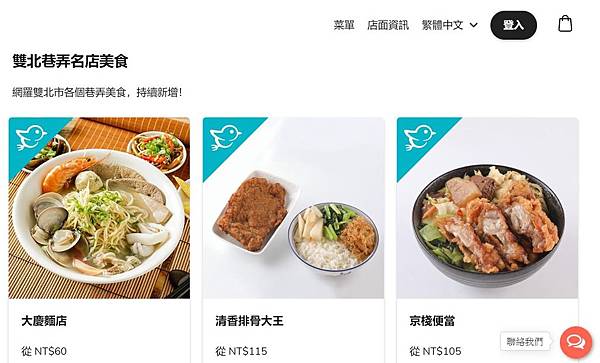The image size is (600, 363).
Task: Open the shopping bag cart icon
Action: point(565,24)
